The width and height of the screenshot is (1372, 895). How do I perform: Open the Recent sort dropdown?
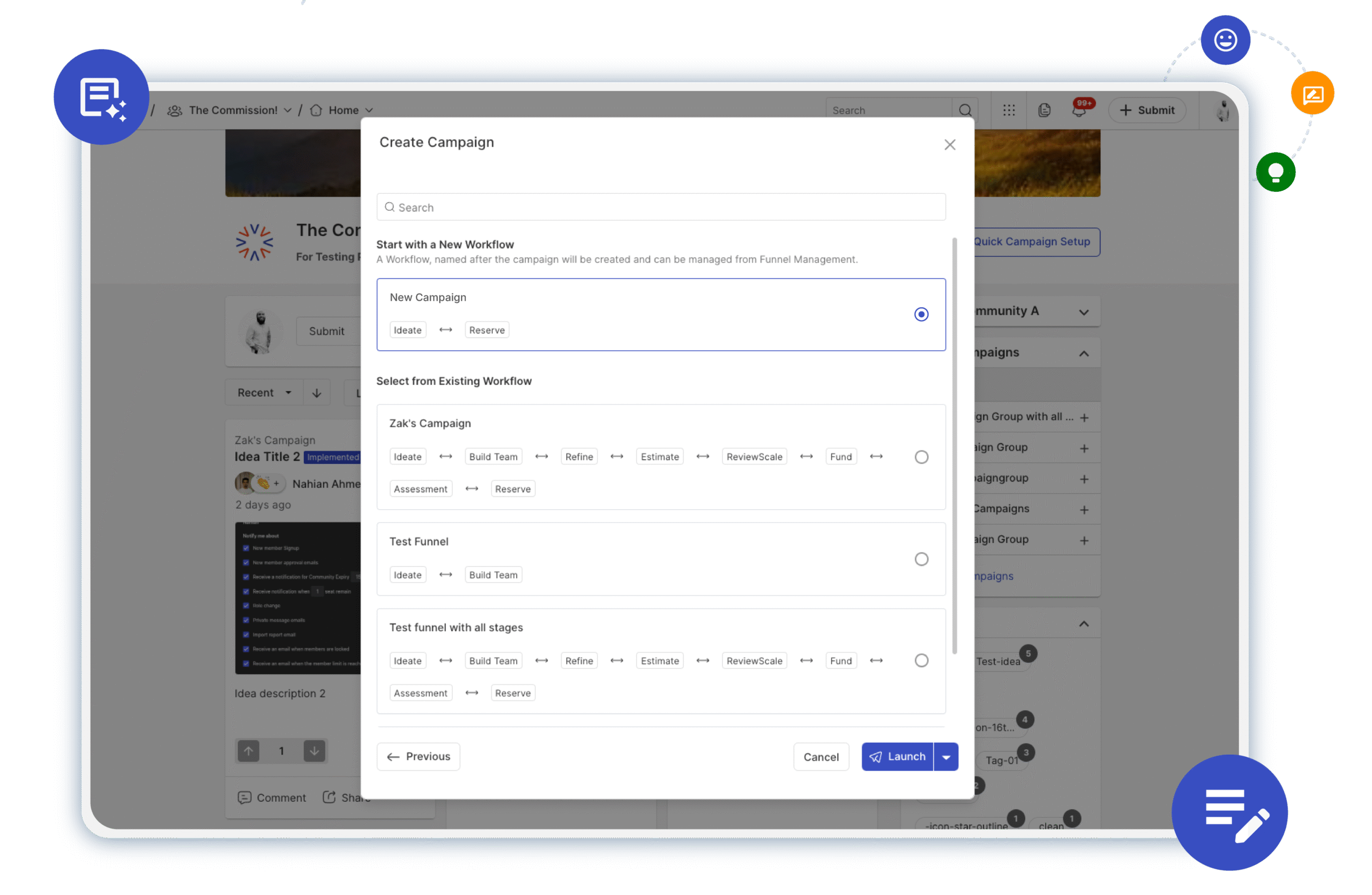pyautogui.click(x=264, y=393)
